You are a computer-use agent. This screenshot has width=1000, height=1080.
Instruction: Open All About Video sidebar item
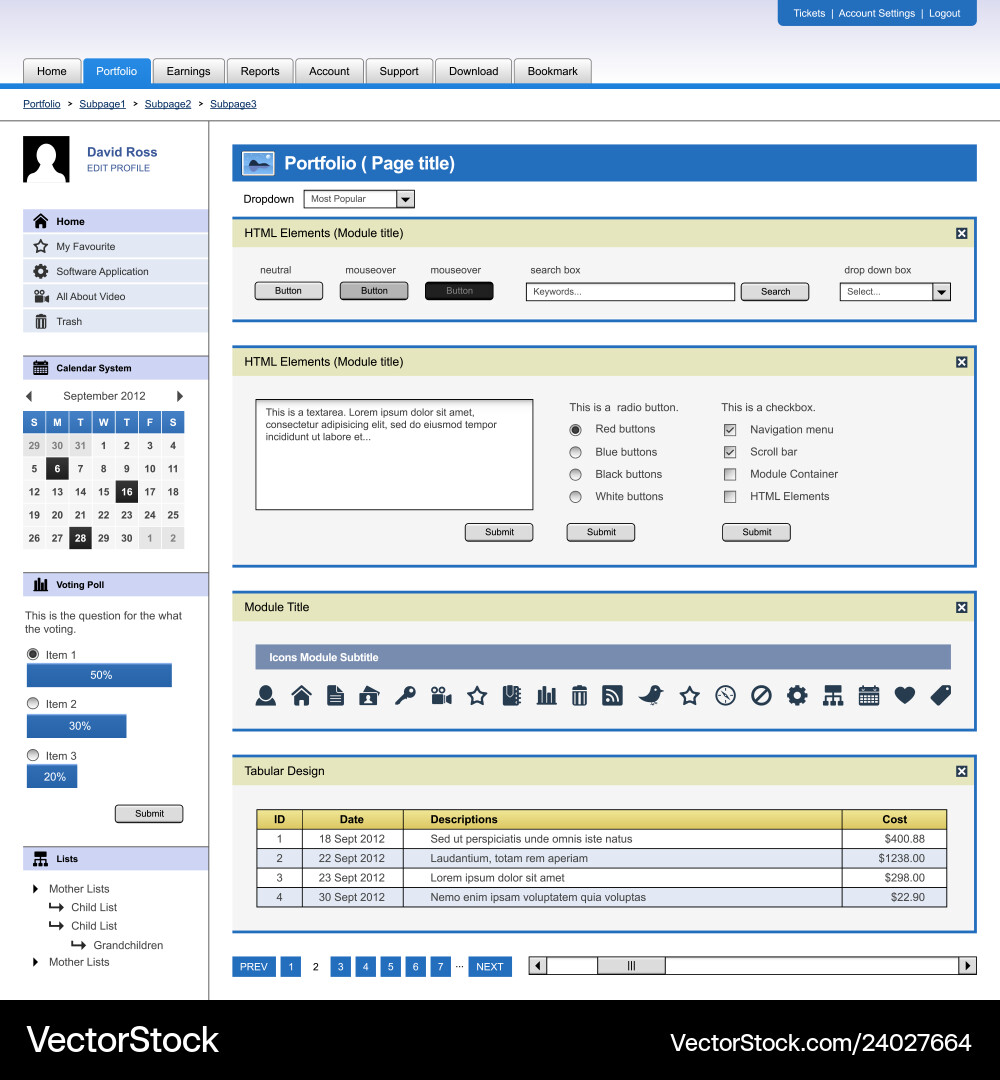pyautogui.click(x=116, y=296)
